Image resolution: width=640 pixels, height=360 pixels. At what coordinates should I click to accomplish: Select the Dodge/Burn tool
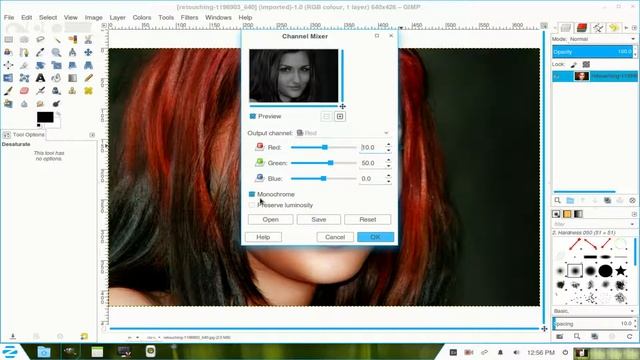[56, 103]
